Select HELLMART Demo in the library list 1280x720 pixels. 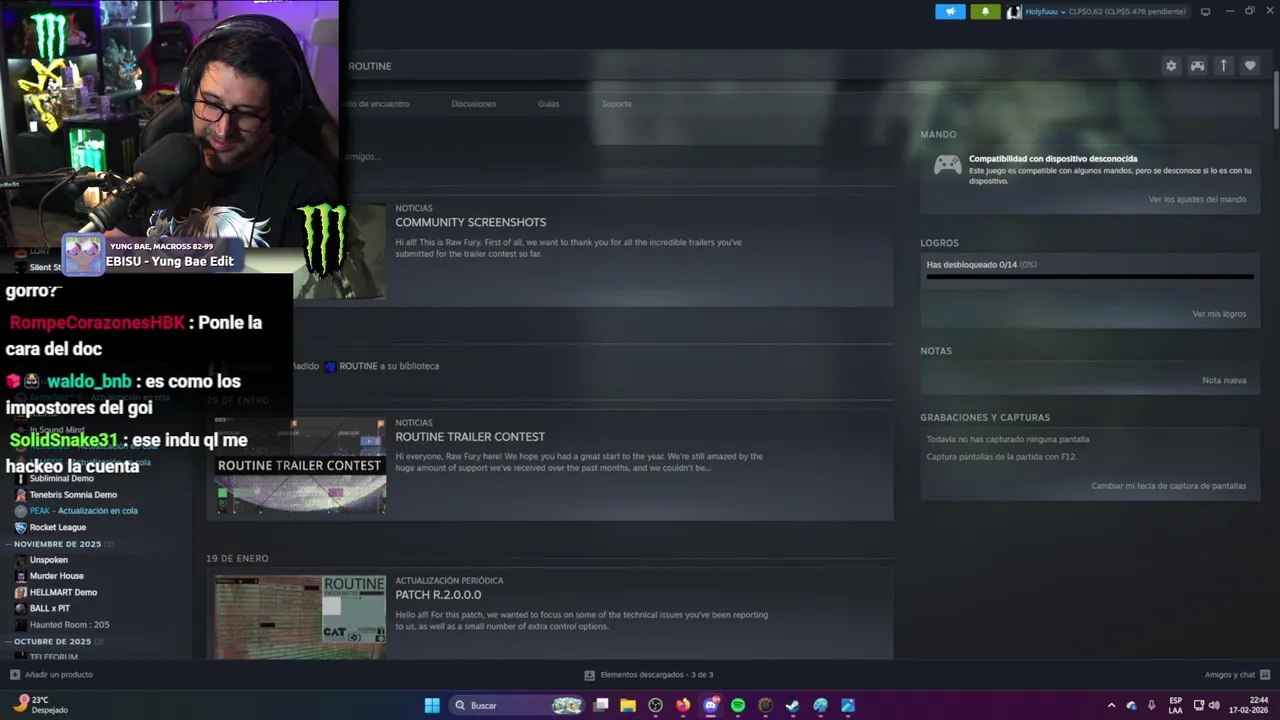63,593
